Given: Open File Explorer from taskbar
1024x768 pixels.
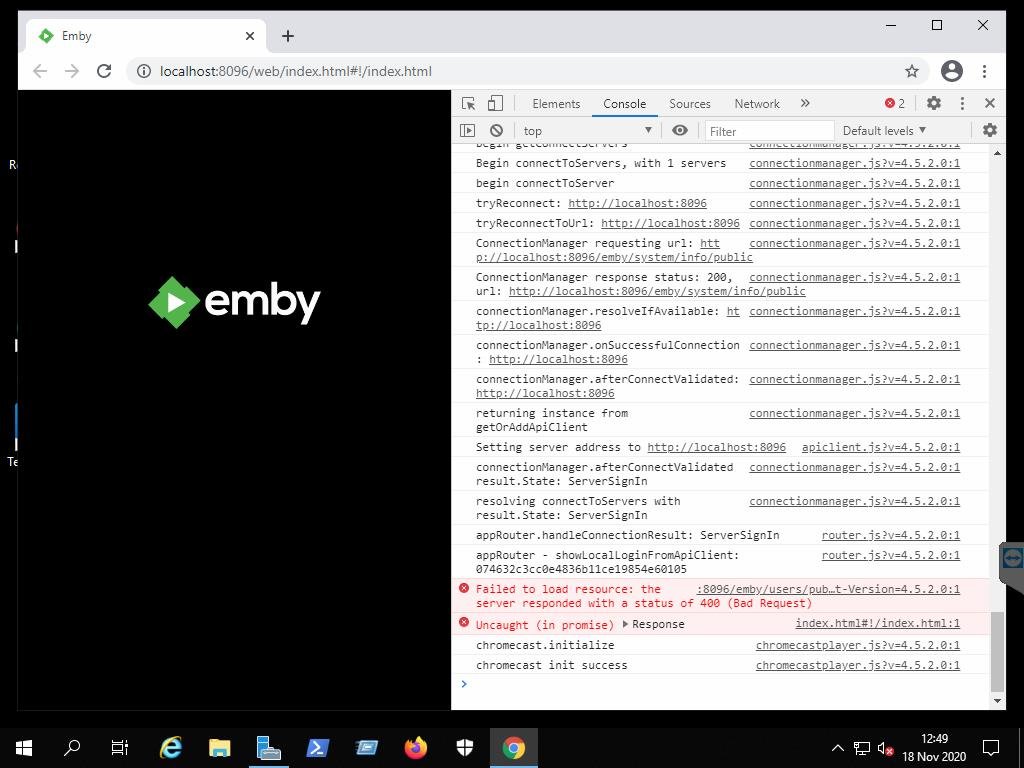Looking at the screenshot, I should tap(219, 748).
